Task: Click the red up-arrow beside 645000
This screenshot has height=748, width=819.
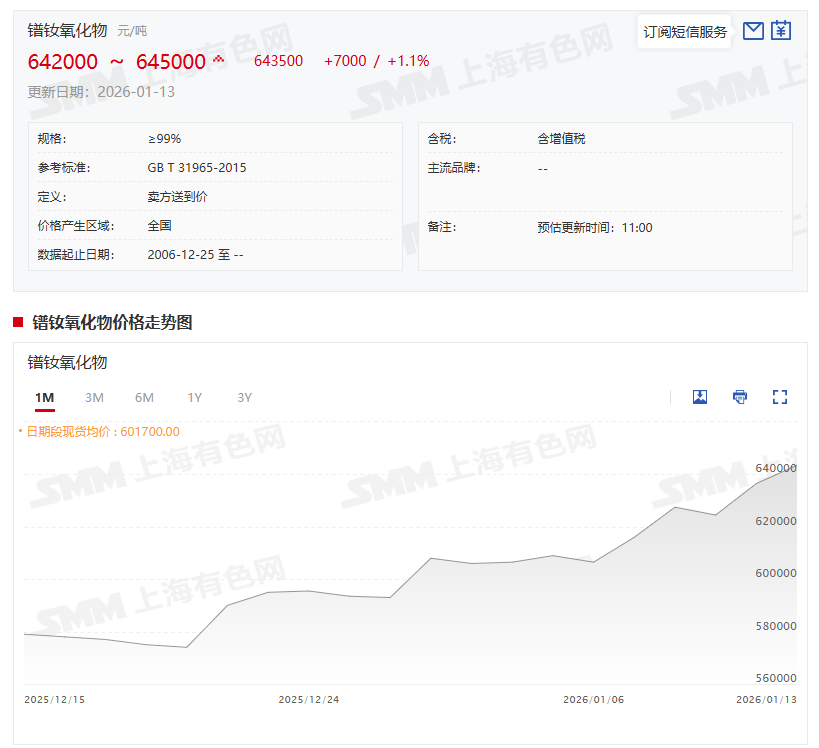Action: pyautogui.click(x=218, y=60)
